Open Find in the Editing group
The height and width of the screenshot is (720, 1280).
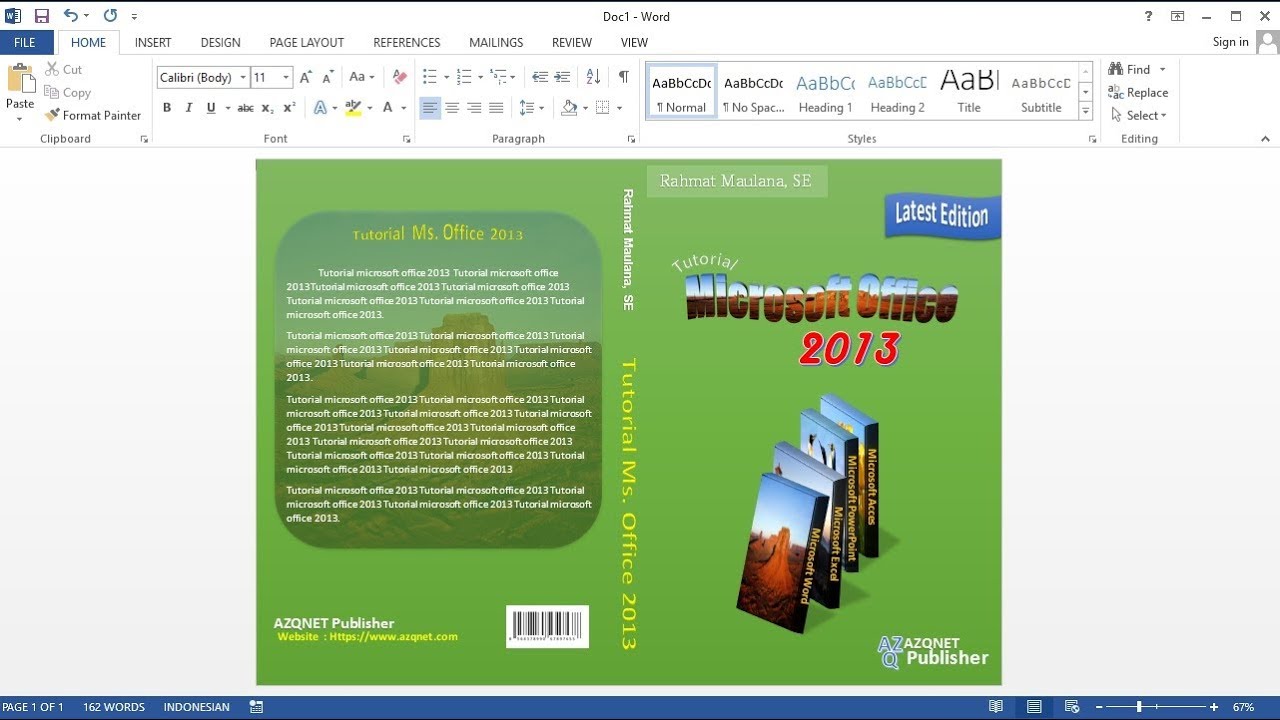coord(1129,69)
